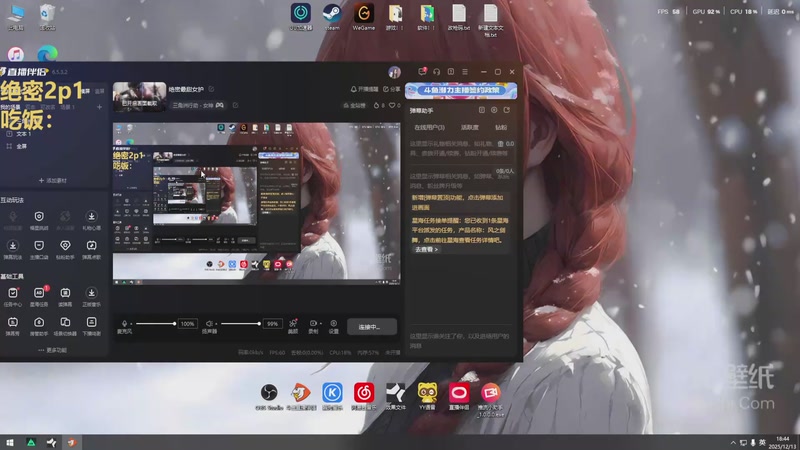Open the Microsoft Edge desktop icon
Image resolution: width=800 pixels, height=450 pixels.
pyautogui.click(x=47, y=54)
